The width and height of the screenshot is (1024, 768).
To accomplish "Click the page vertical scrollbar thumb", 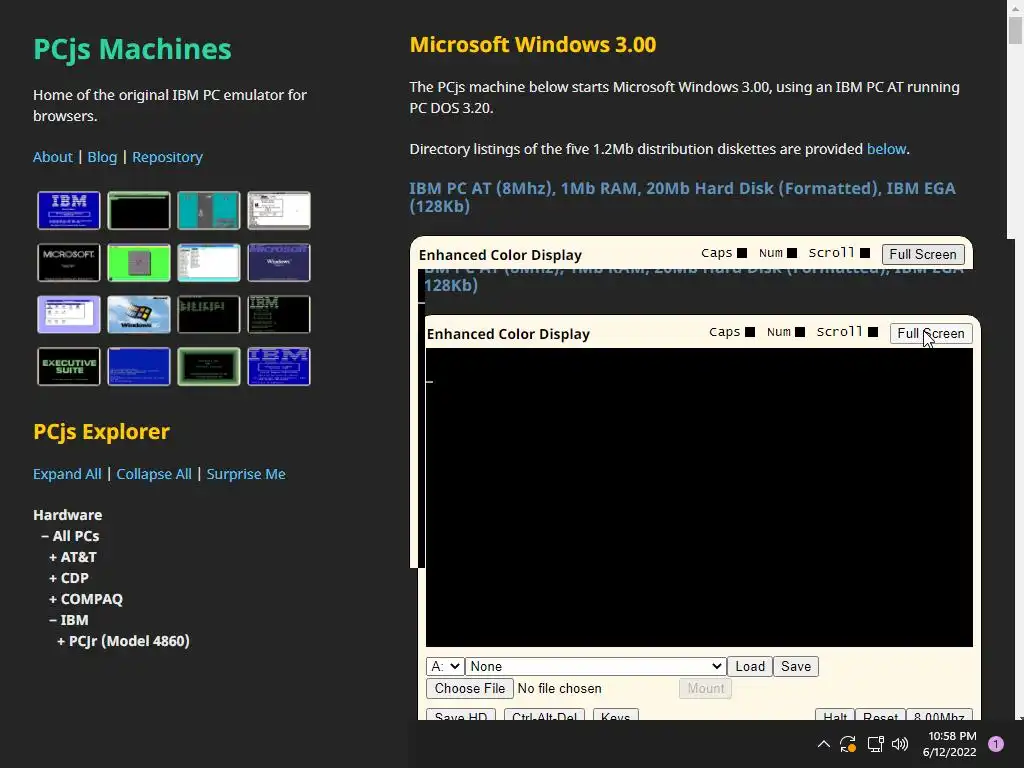I will 1015,31.
